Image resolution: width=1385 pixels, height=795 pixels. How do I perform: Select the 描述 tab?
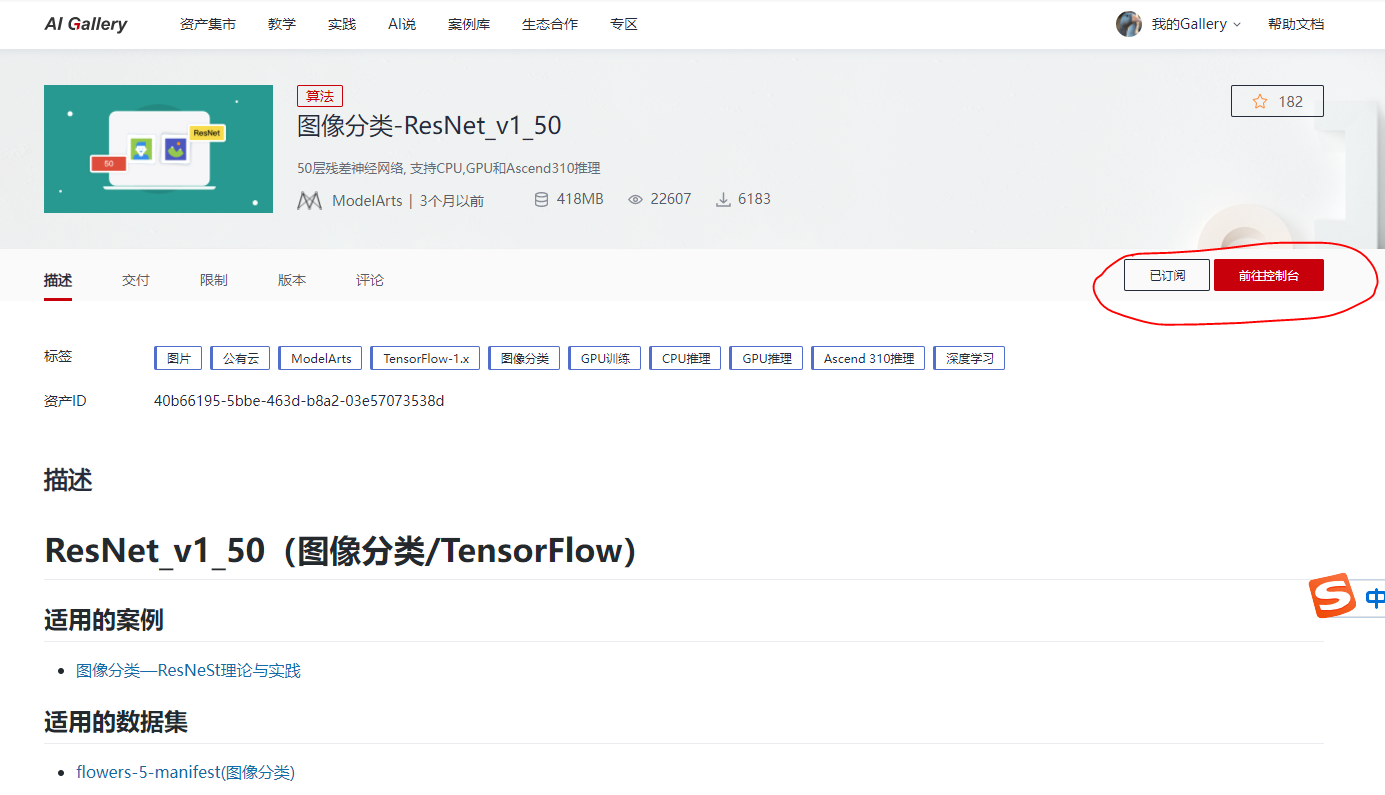coord(58,280)
